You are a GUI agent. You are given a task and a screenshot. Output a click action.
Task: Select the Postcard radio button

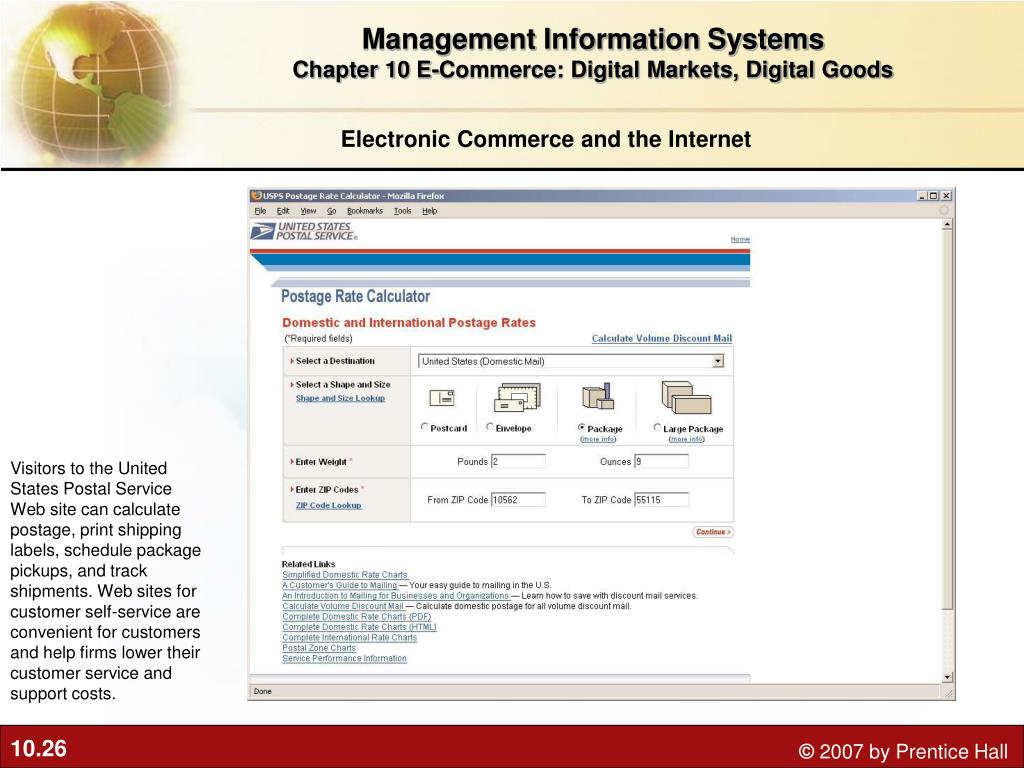coord(424,427)
